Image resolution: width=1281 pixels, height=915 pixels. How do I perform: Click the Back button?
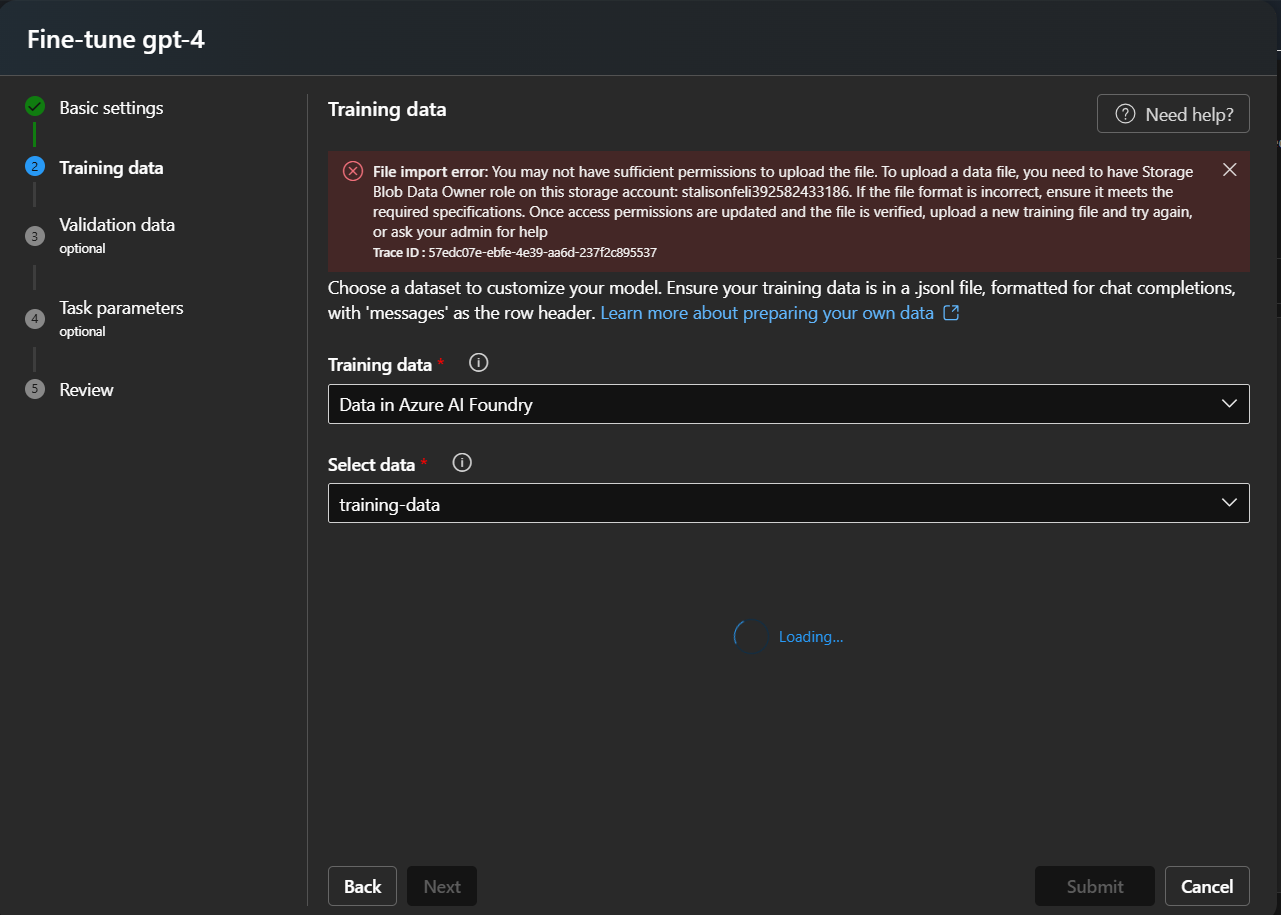point(362,886)
